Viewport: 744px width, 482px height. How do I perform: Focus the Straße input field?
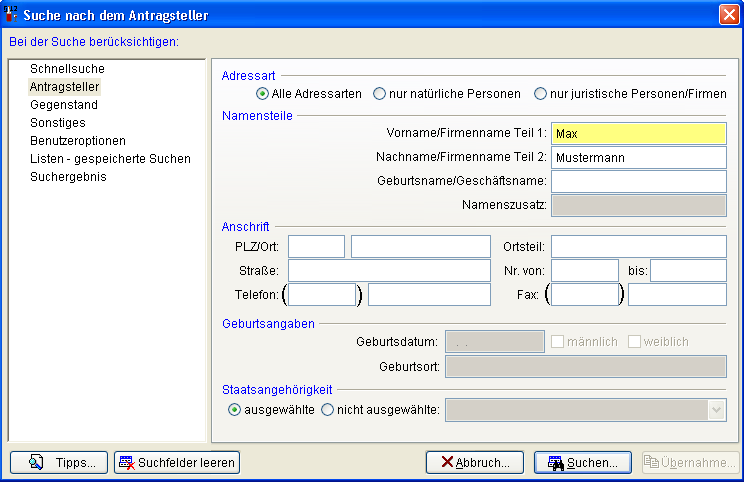pos(389,270)
